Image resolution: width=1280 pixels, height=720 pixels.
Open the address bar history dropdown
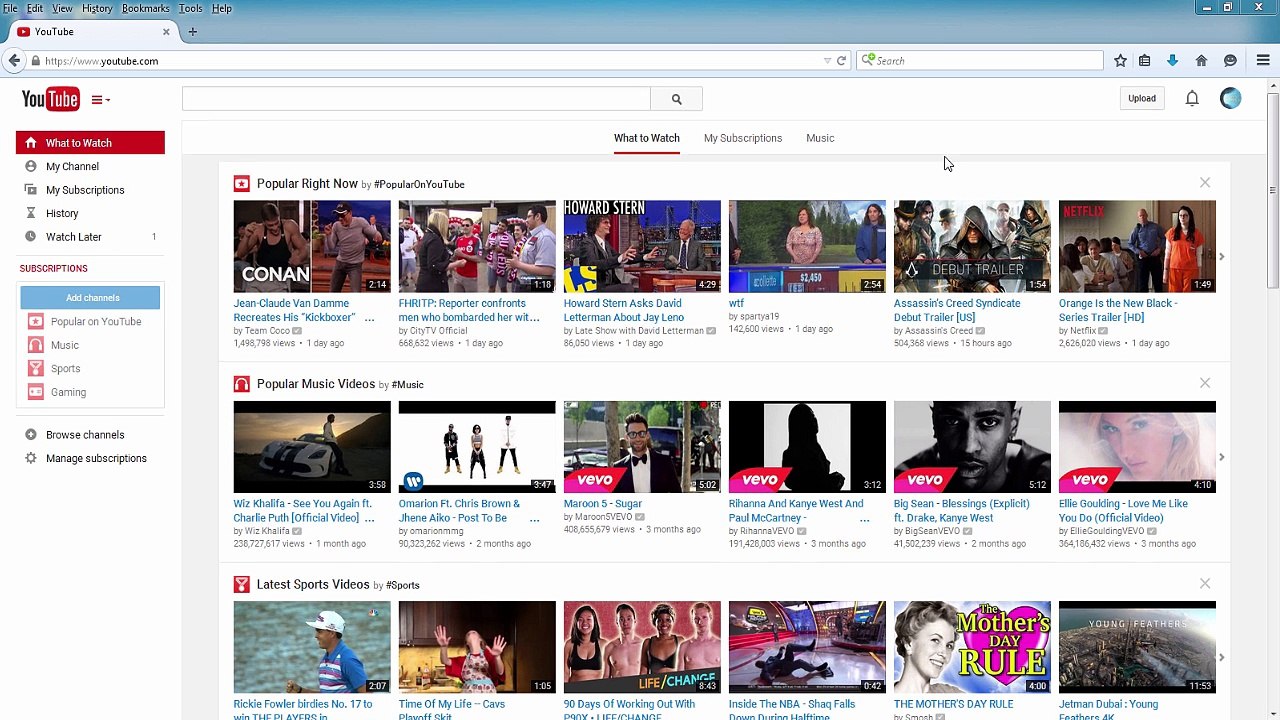pos(827,61)
